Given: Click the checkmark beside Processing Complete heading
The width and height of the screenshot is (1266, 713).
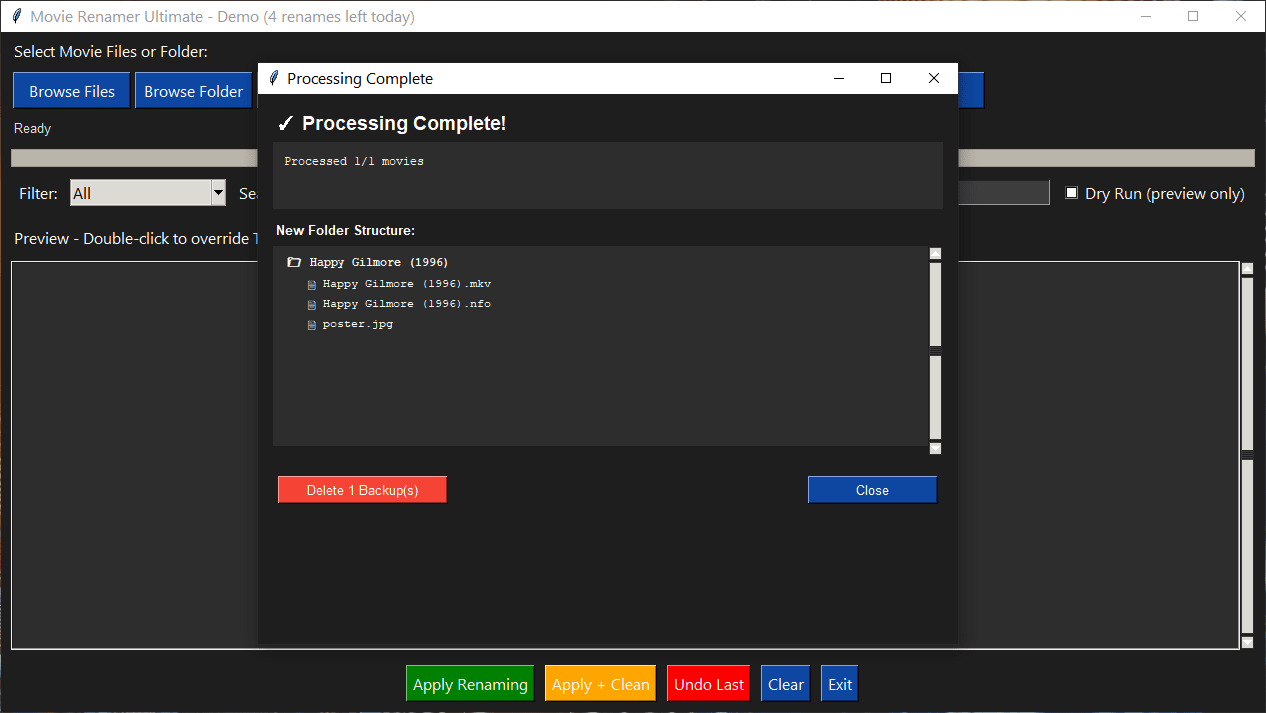Looking at the screenshot, I should coord(285,123).
